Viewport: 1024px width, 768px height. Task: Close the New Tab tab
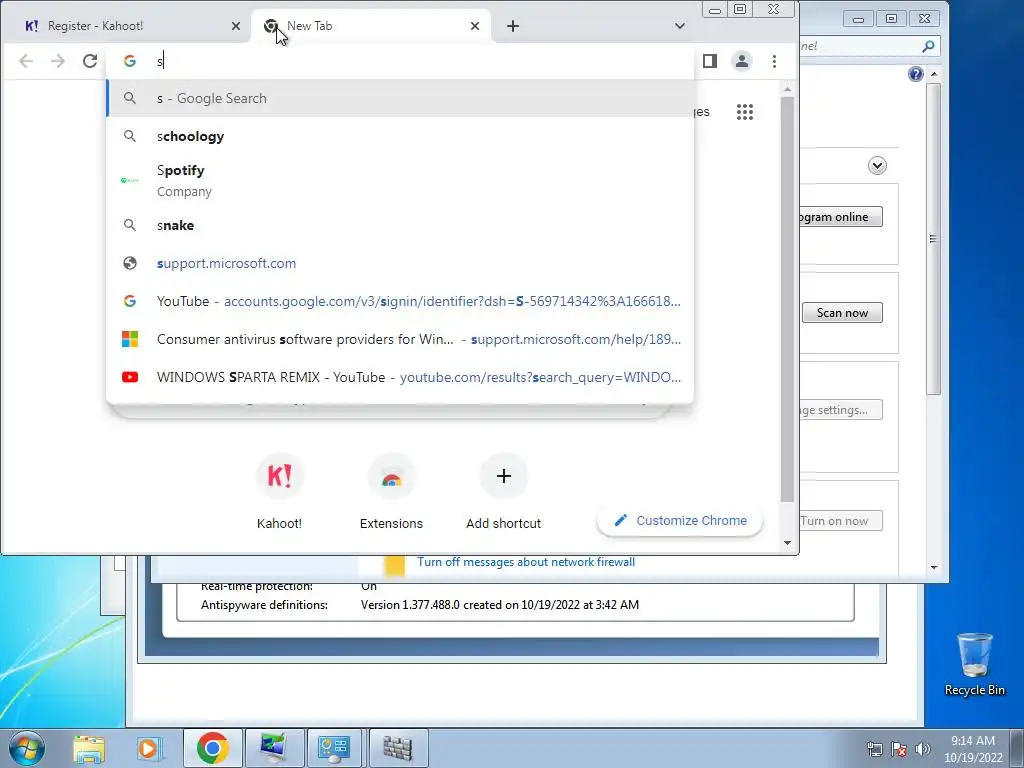475,26
